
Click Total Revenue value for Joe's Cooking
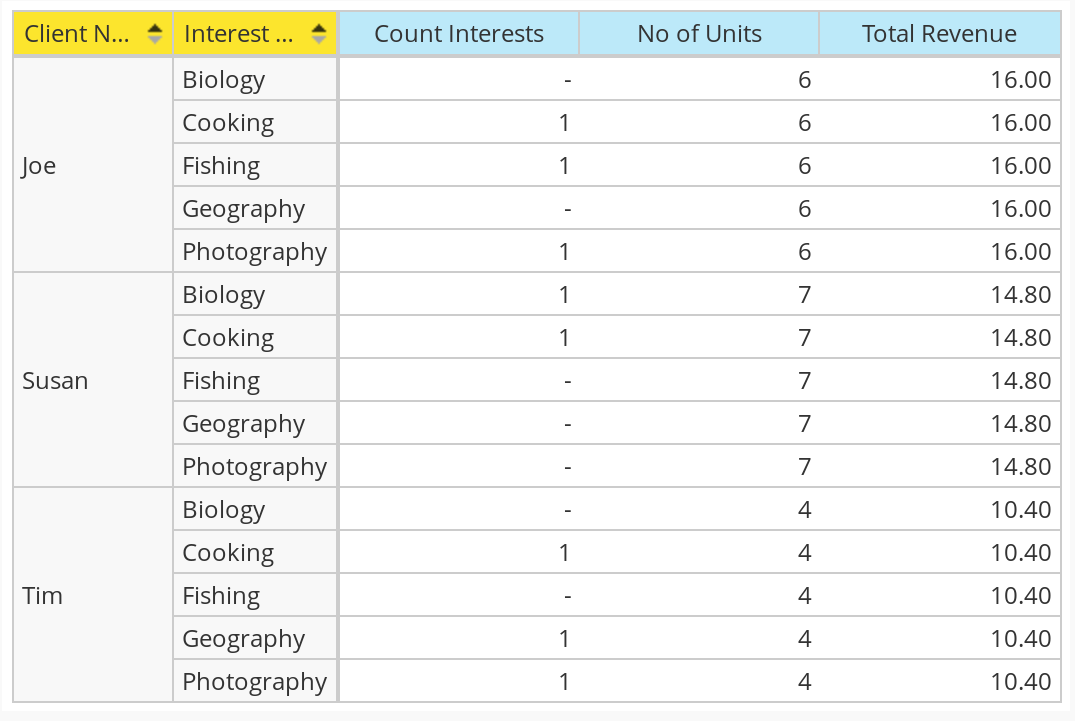940,123
